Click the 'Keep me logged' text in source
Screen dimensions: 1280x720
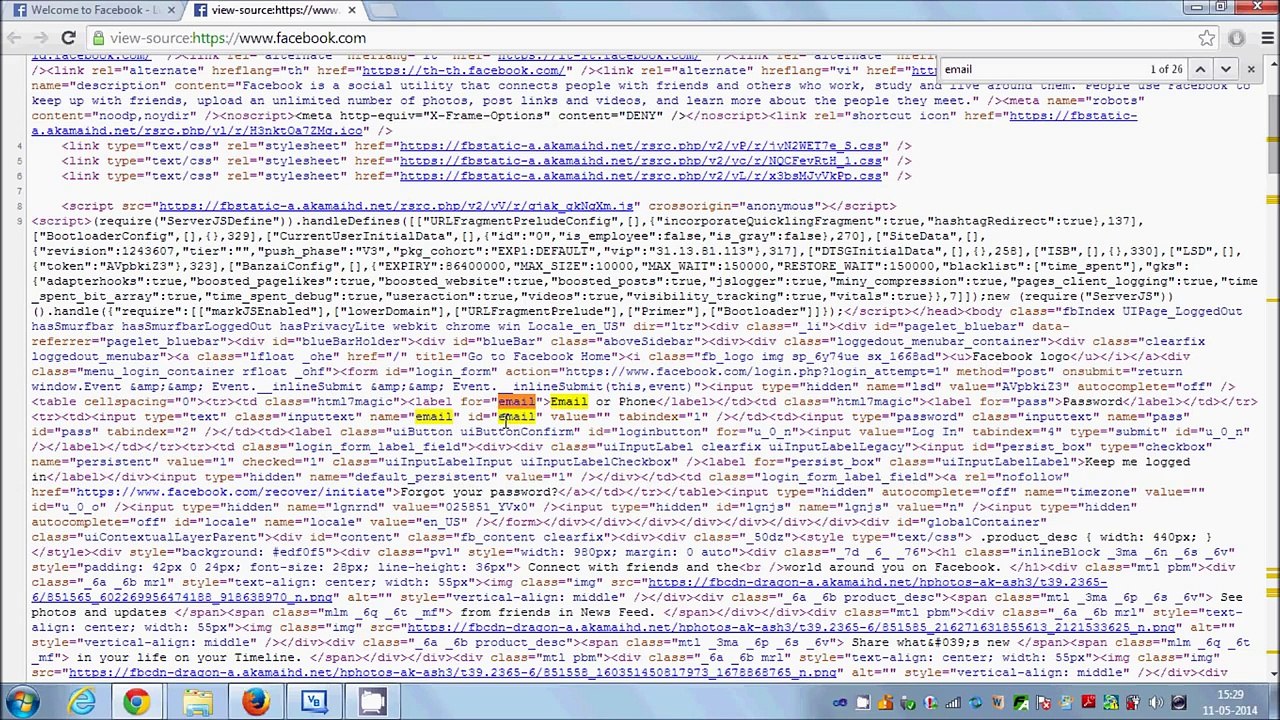pyautogui.click(x=1137, y=462)
